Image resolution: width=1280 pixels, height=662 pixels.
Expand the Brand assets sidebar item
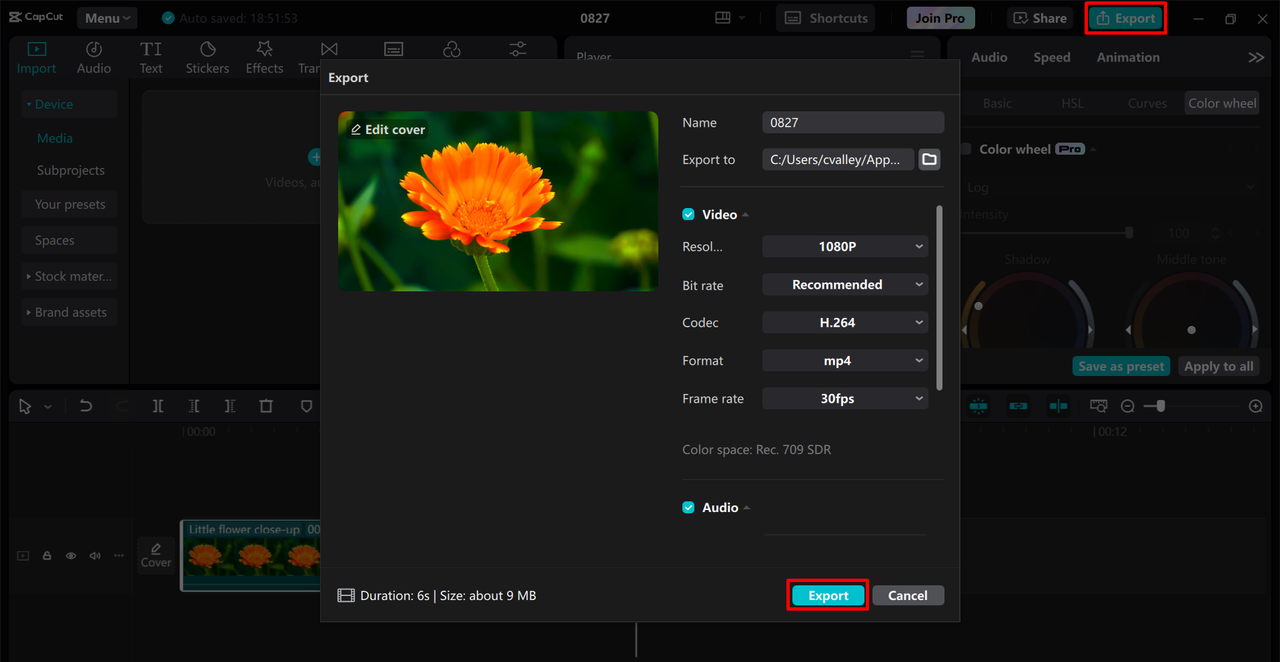[68, 313]
